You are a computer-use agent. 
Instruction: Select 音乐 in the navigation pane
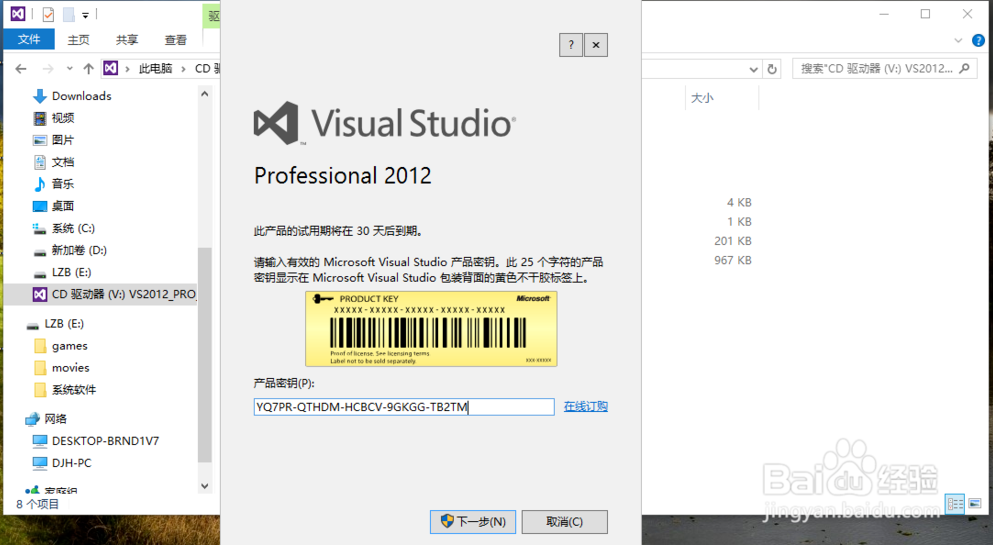click(x=63, y=184)
